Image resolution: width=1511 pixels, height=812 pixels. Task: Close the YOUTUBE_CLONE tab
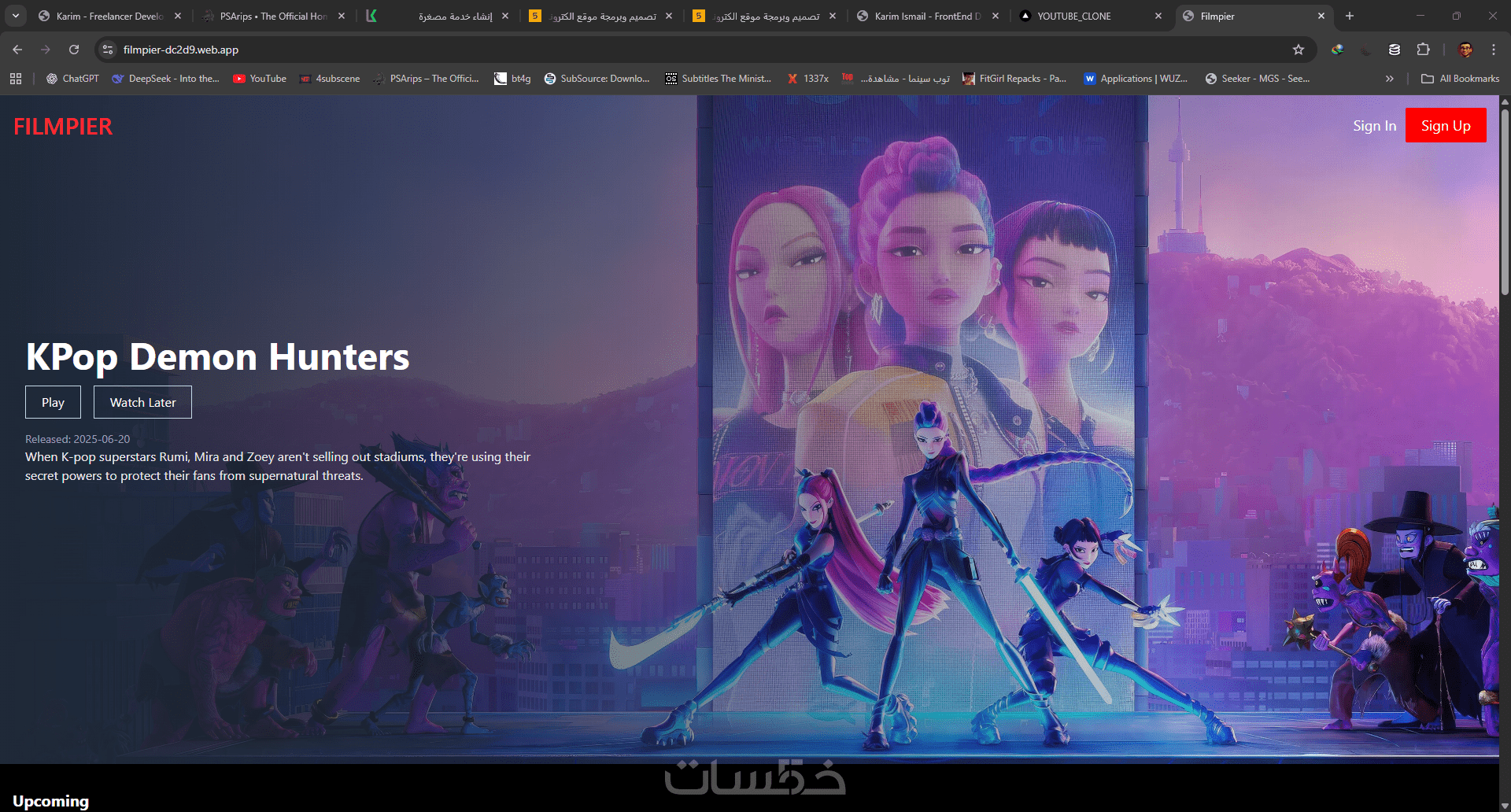pos(1158,16)
